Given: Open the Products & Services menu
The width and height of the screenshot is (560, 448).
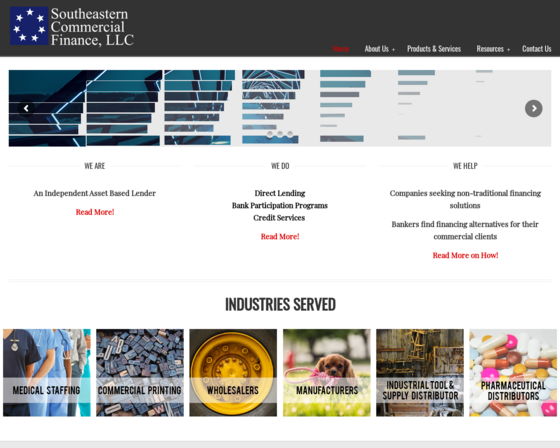Looking at the screenshot, I should tap(434, 49).
